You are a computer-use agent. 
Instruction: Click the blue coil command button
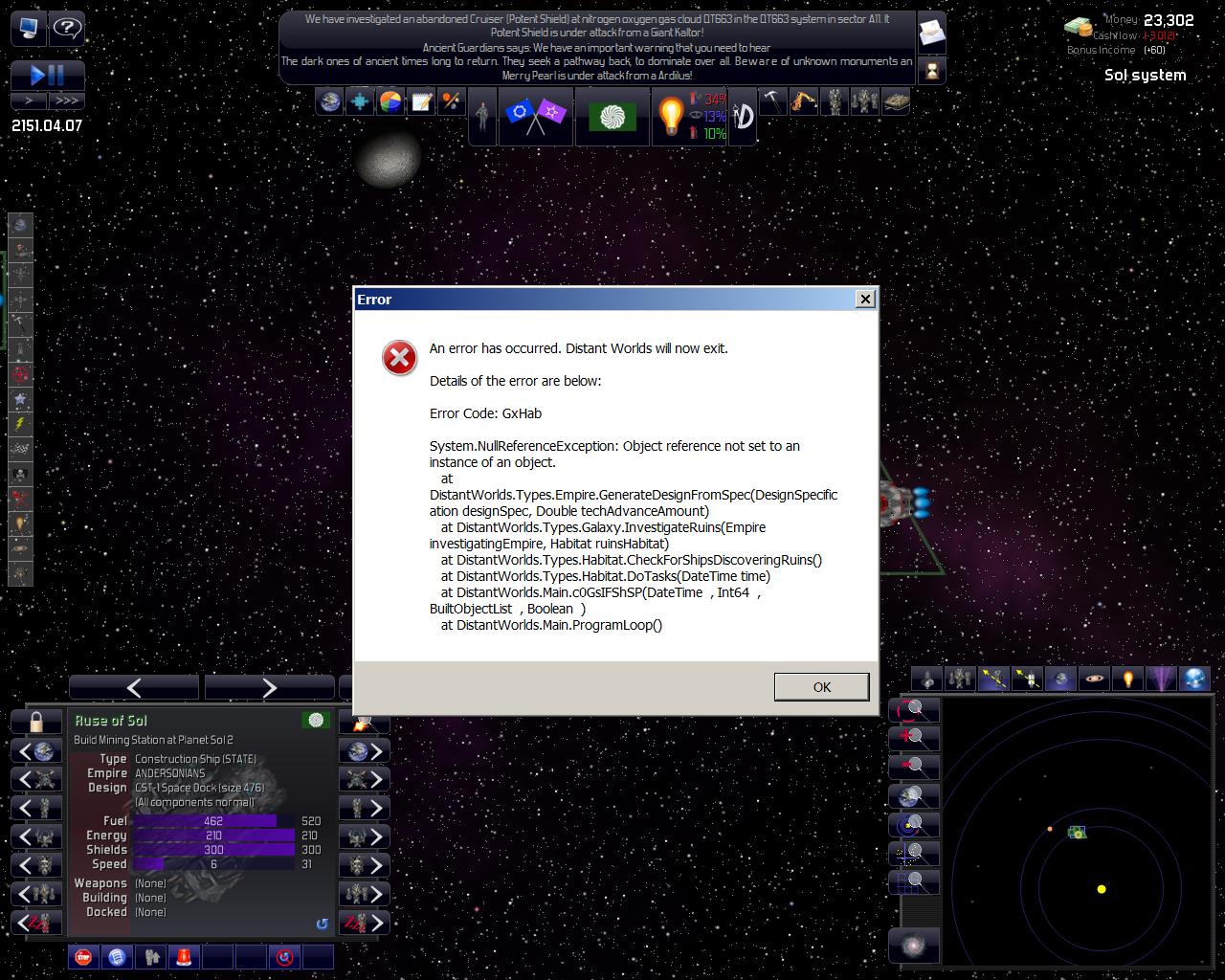[x=117, y=956]
